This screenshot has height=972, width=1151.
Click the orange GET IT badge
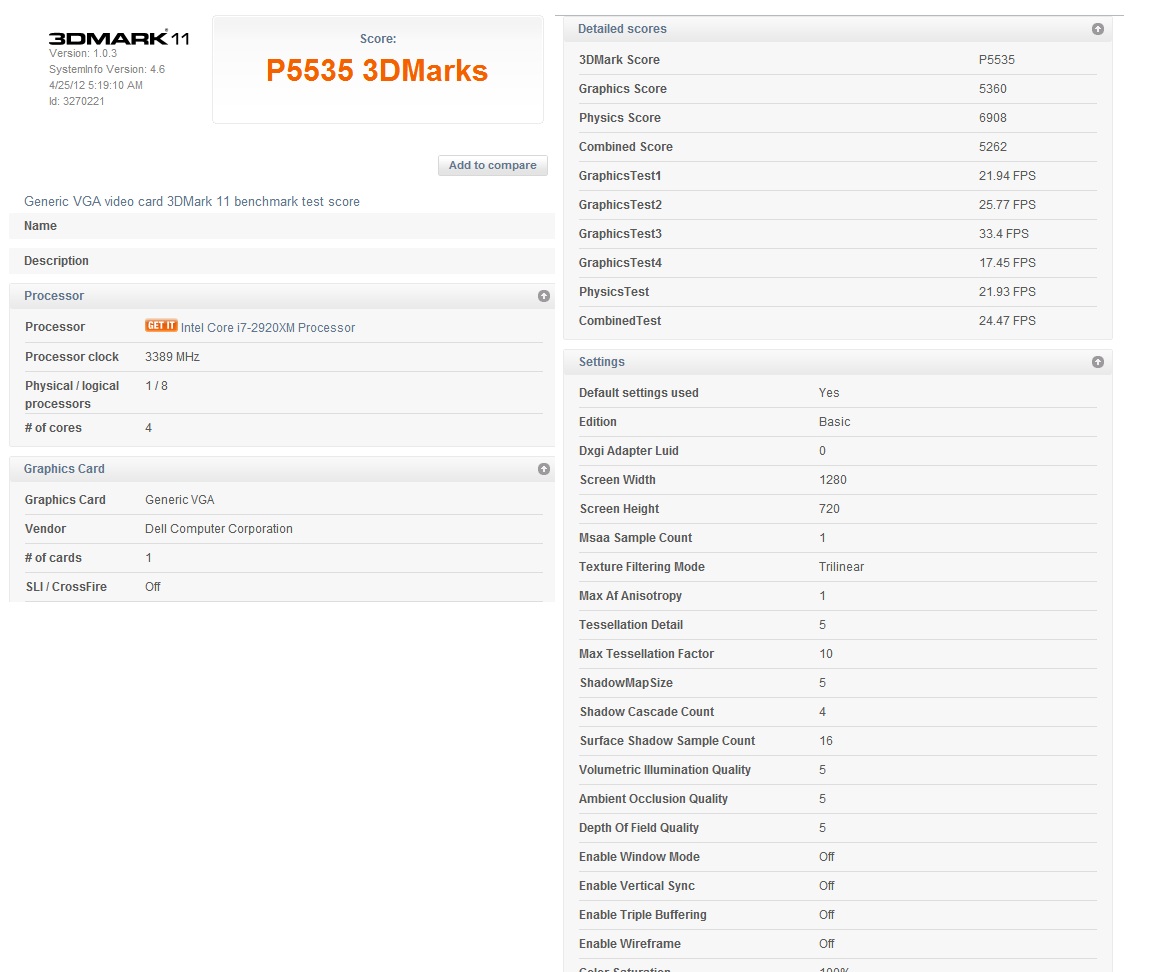pos(161,325)
